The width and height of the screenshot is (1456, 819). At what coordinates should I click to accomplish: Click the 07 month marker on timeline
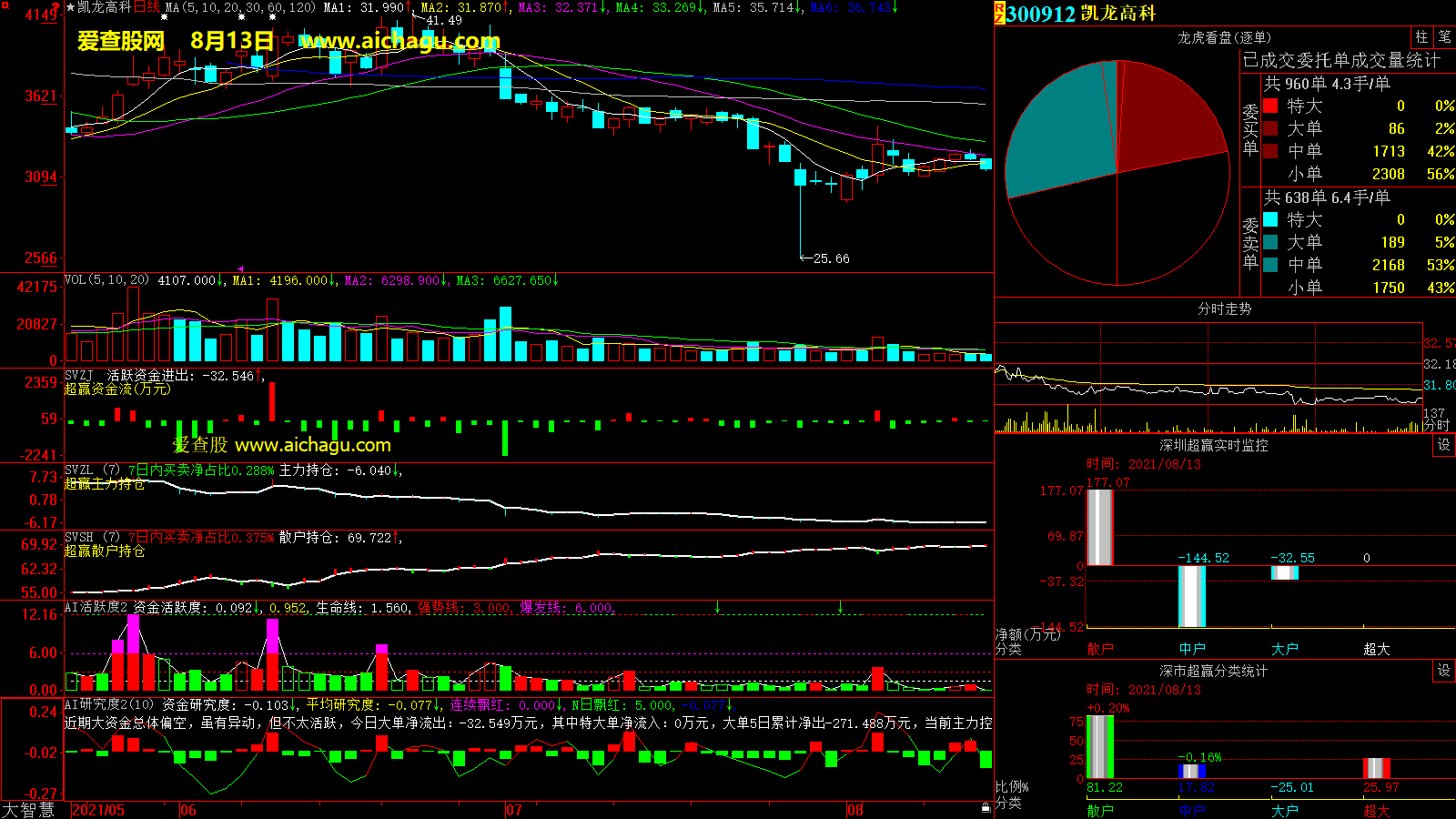514,810
